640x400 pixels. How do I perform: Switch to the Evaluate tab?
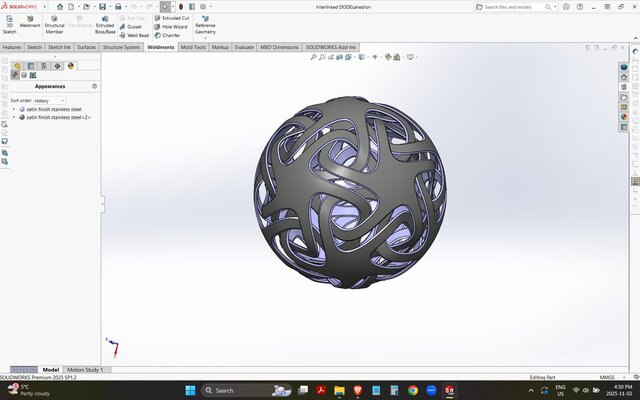(x=244, y=47)
